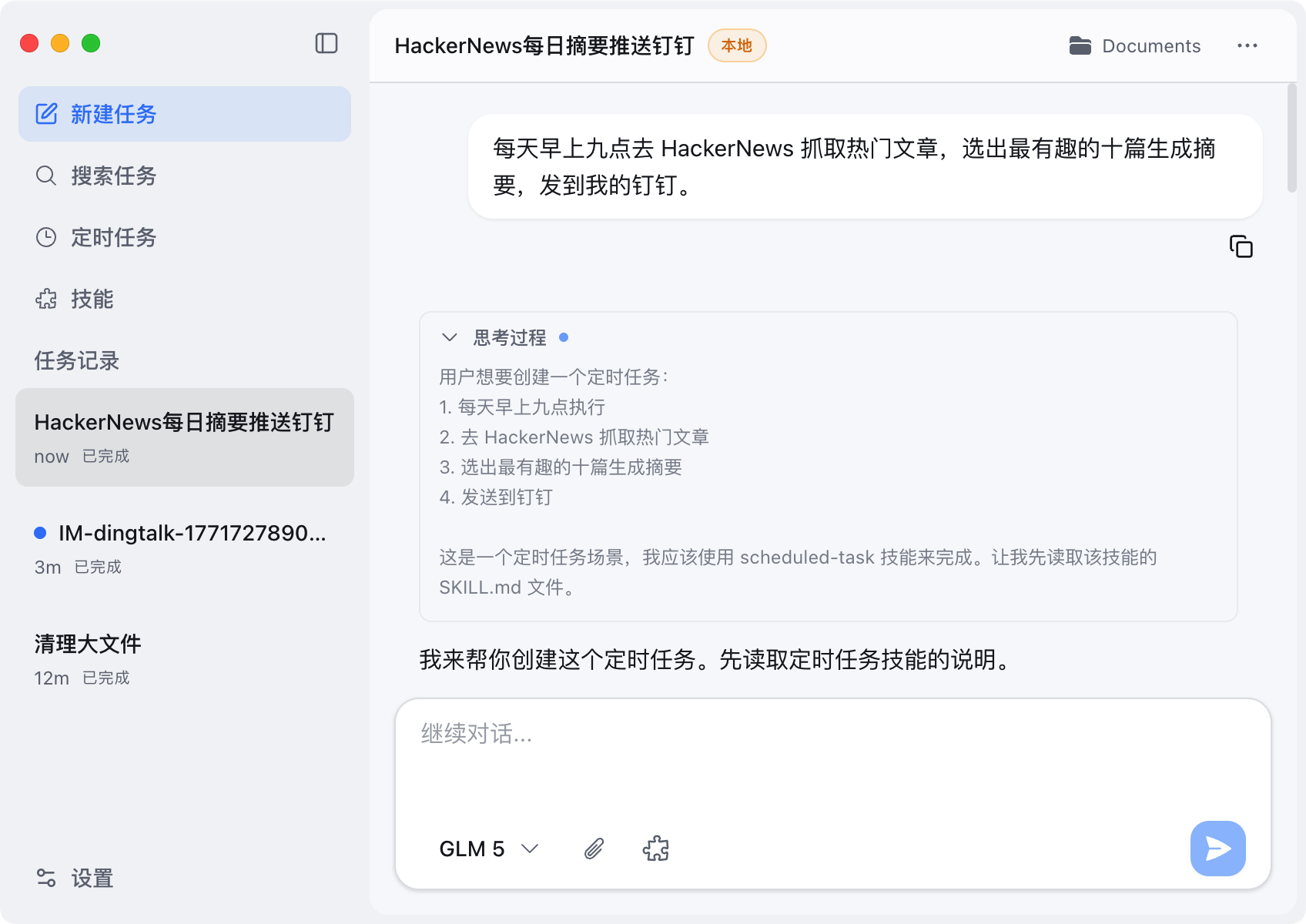This screenshot has width=1306, height=924.
Task: Click the skills puzzle icon in input box
Action: (x=655, y=849)
